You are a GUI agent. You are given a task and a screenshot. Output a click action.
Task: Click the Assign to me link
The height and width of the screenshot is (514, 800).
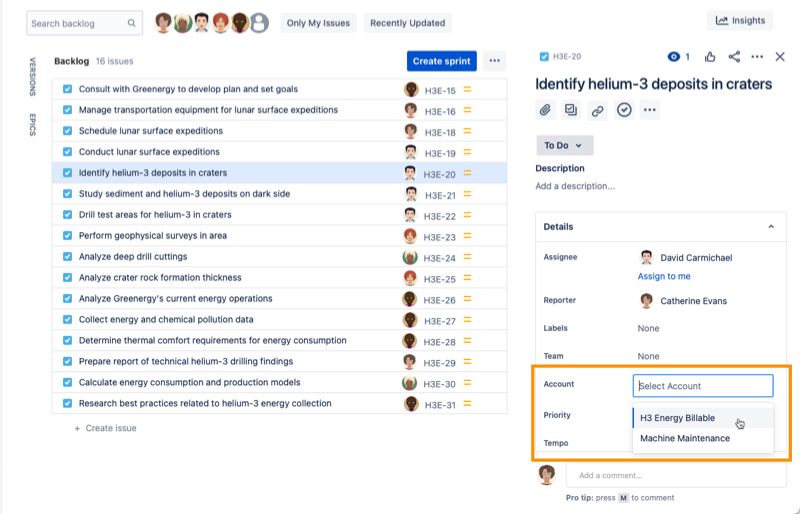point(664,276)
